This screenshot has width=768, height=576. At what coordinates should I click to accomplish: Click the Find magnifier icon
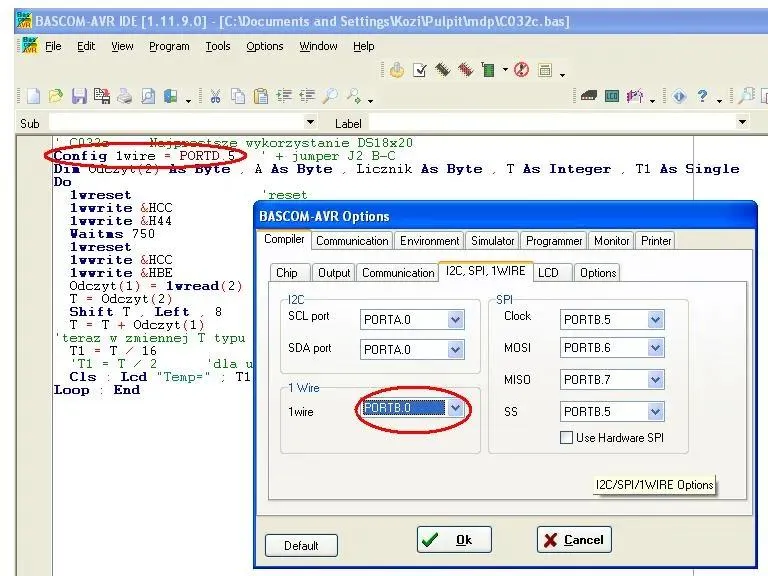tap(330, 97)
